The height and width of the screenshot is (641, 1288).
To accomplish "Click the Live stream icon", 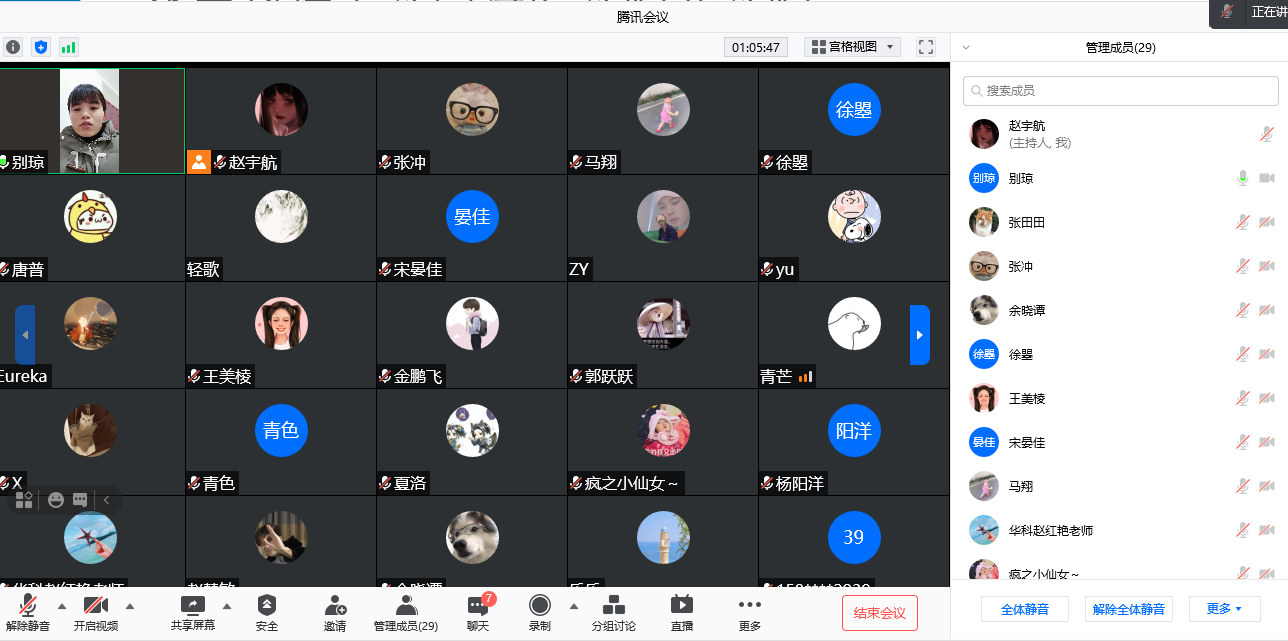I will [682, 605].
